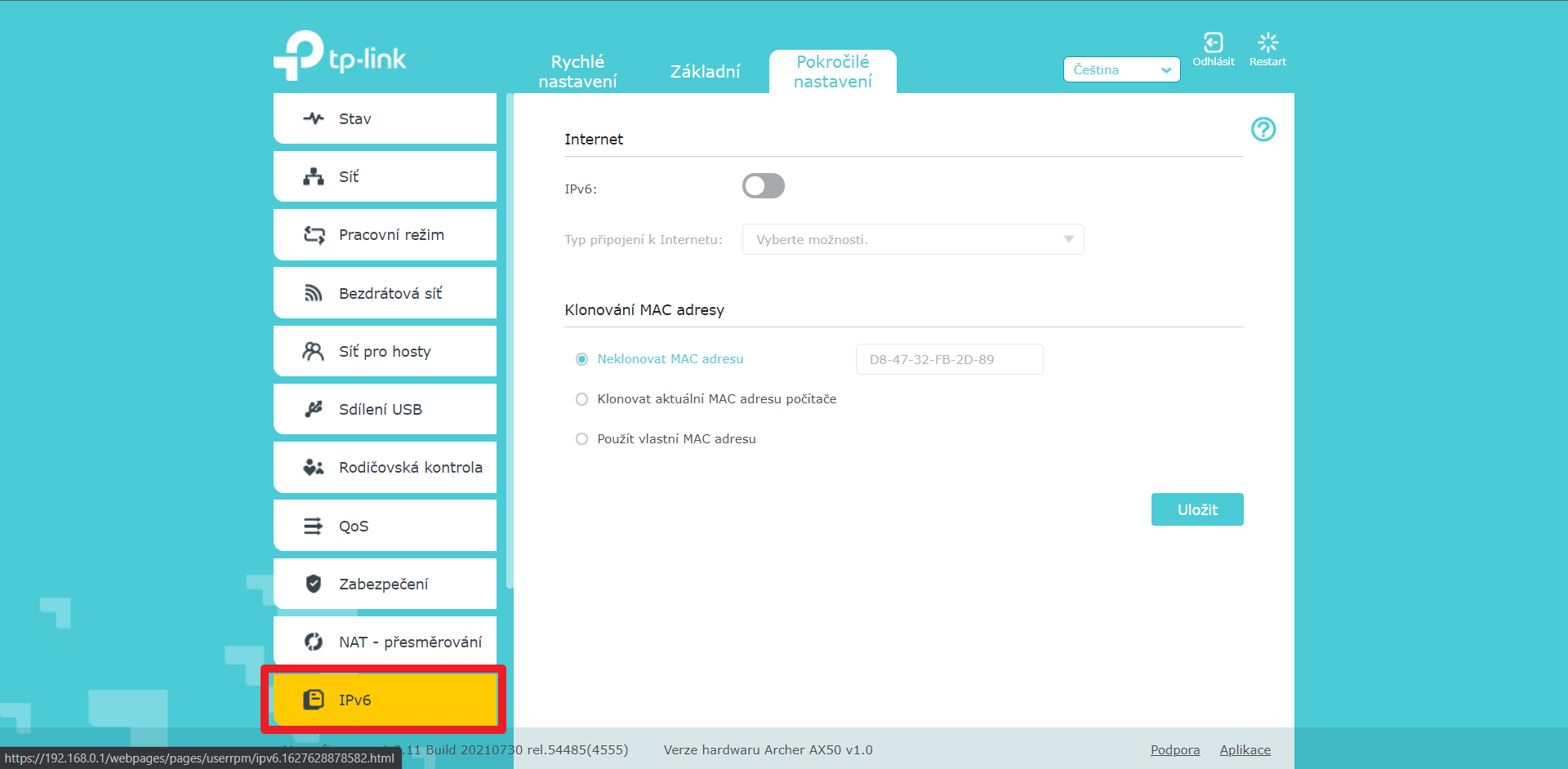Select Použít vlastní MAC adresu option

pos(582,439)
